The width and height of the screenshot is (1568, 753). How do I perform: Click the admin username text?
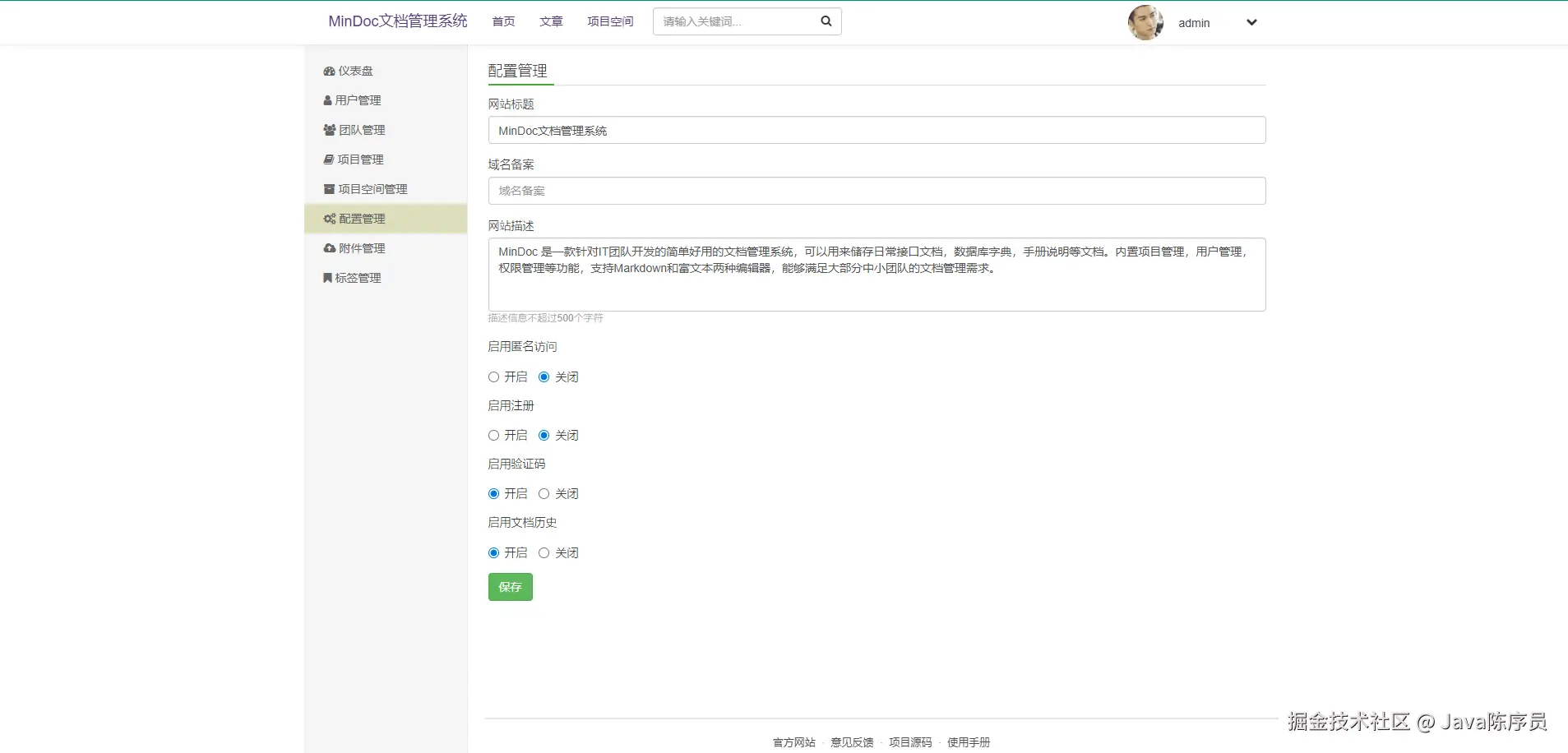coord(1194,23)
